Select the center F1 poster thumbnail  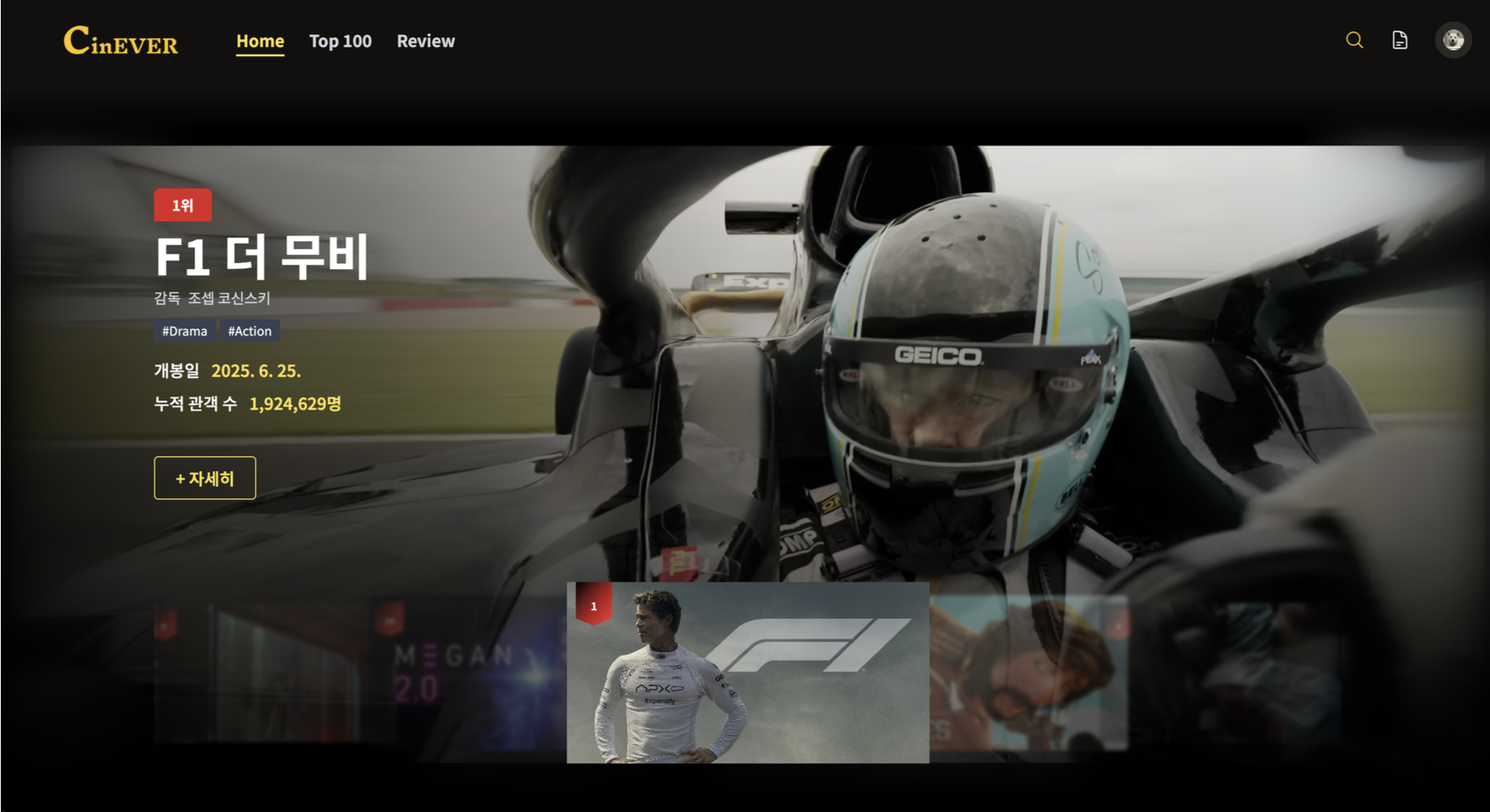click(747, 673)
